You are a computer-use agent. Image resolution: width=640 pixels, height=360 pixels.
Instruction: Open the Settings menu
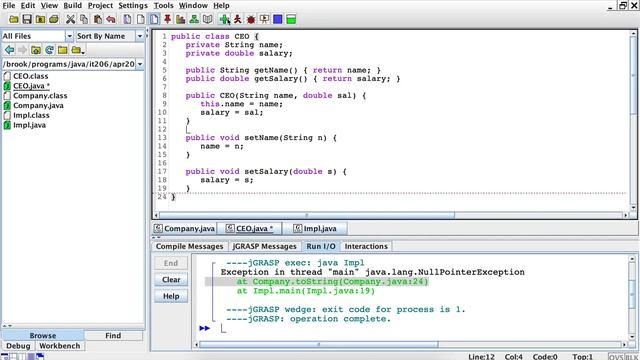(x=133, y=5)
